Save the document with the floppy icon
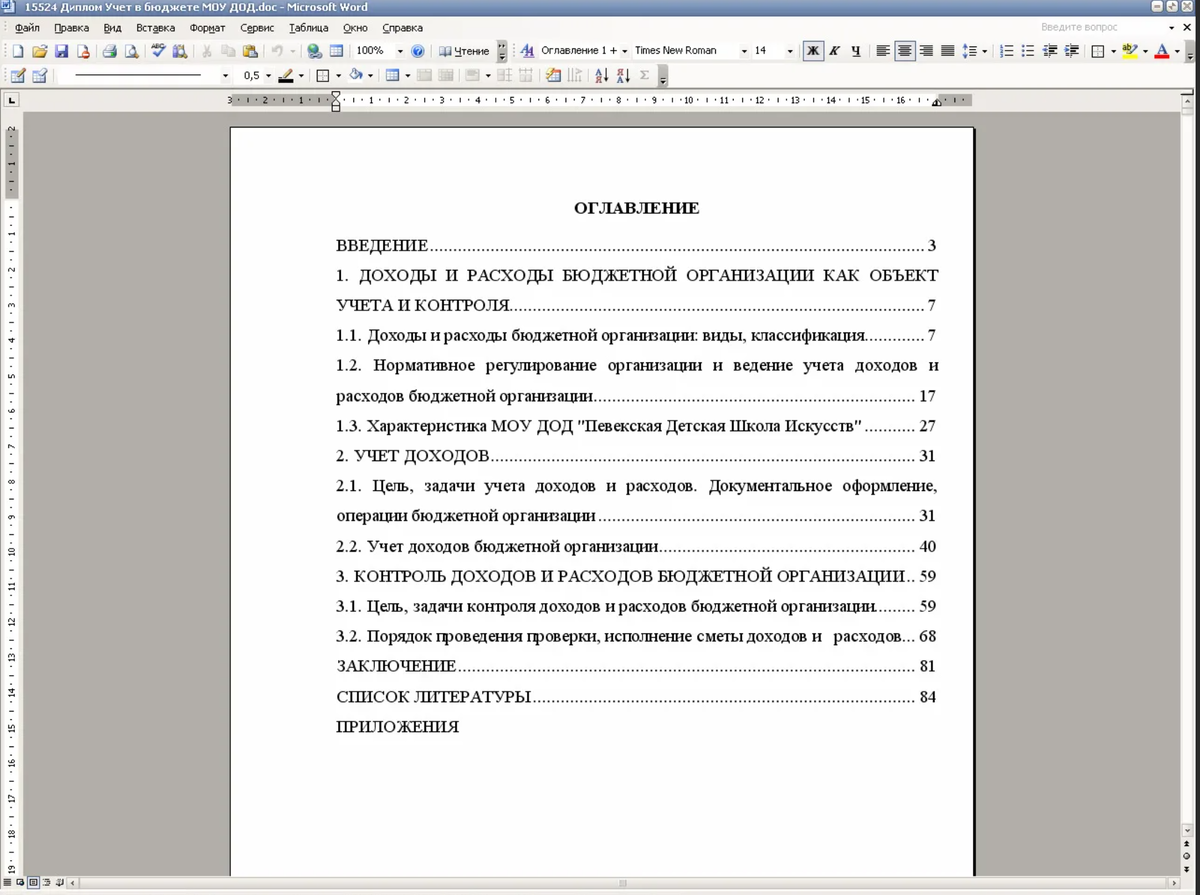 (61, 51)
